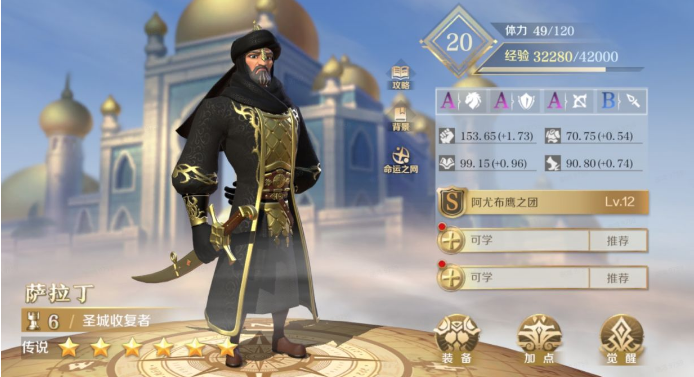The height and width of the screenshot is (377, 694).
Task: Click the 153.65 strength stat
Action: tap(487, 136)
